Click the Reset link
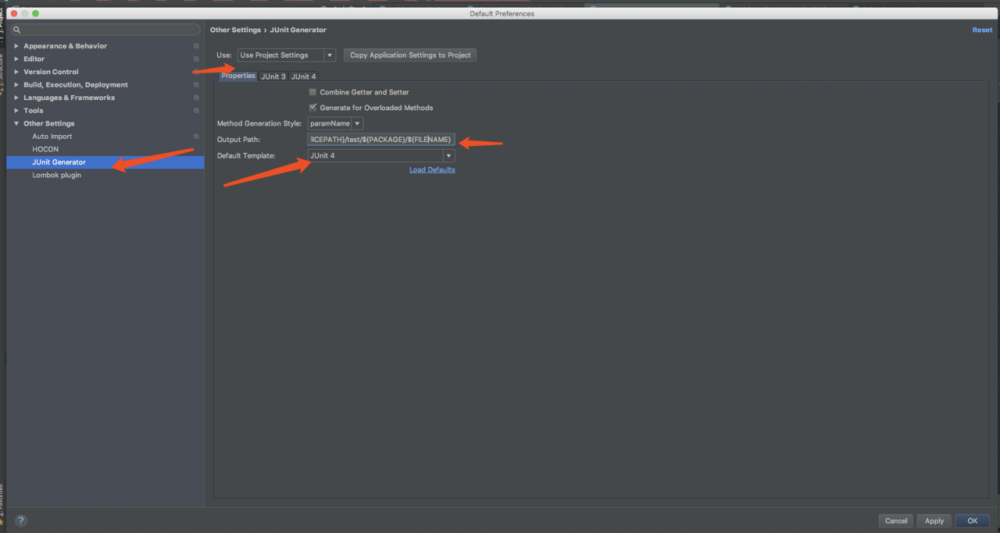 (x=982, y=30)
